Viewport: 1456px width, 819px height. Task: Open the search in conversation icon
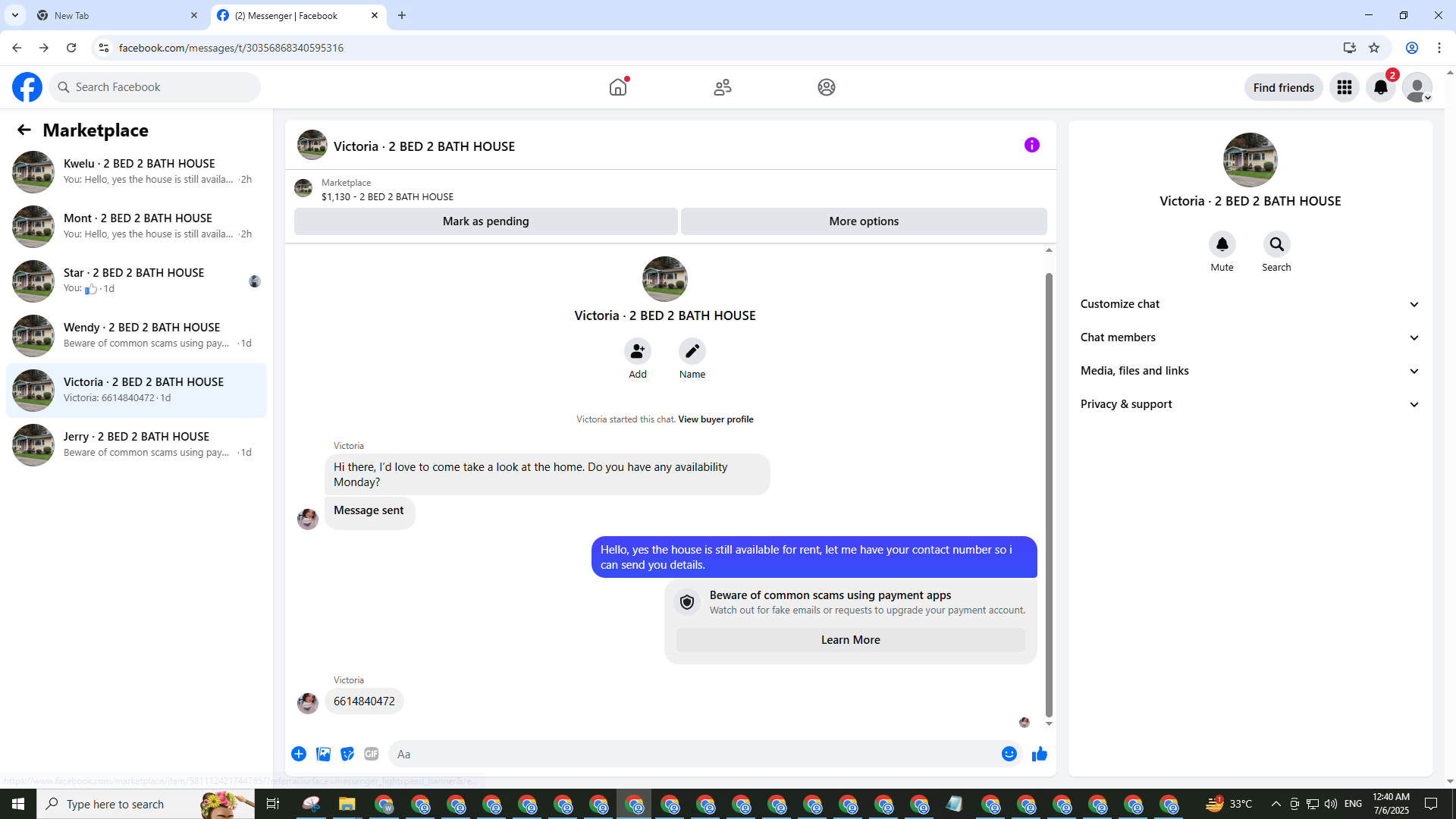click(1276, 244)
